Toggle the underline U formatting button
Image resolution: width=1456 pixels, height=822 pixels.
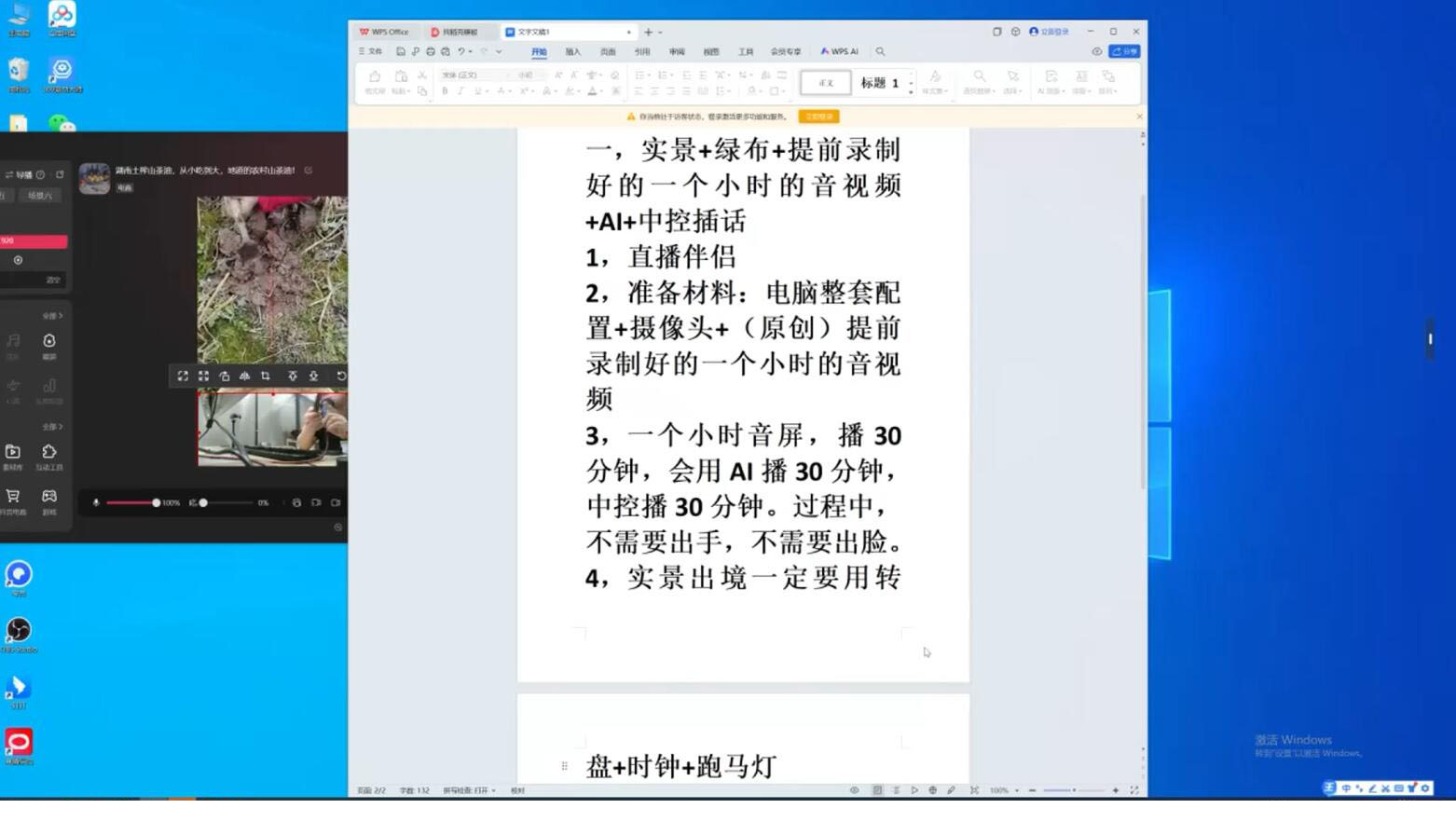pyautogui.click(x=477, y=91)
